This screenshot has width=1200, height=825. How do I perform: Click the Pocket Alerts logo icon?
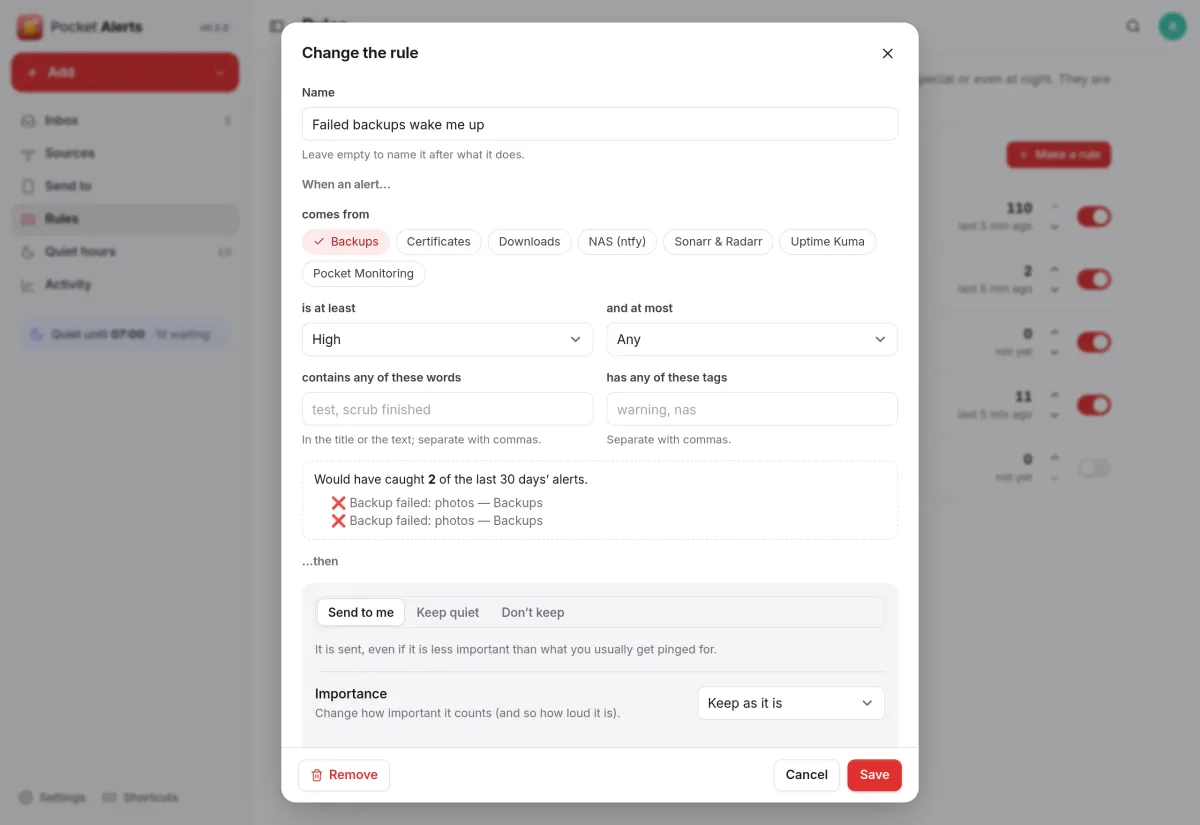(30, 27)
